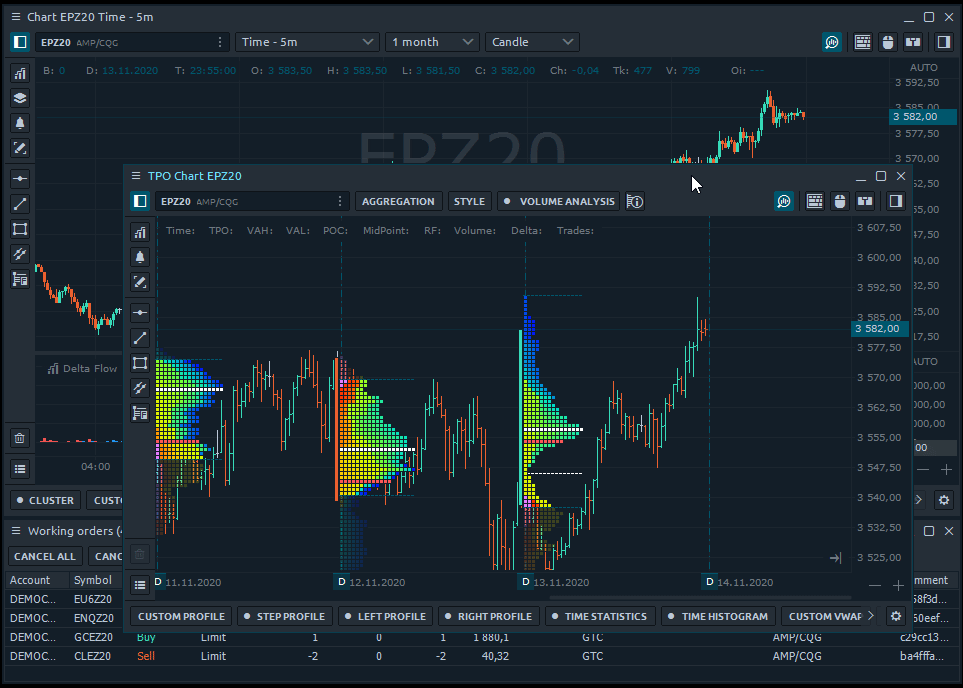Viewport: 963px width, 688px height.
Task: Toggle the Step Profile option
Action: click(284, 617)
